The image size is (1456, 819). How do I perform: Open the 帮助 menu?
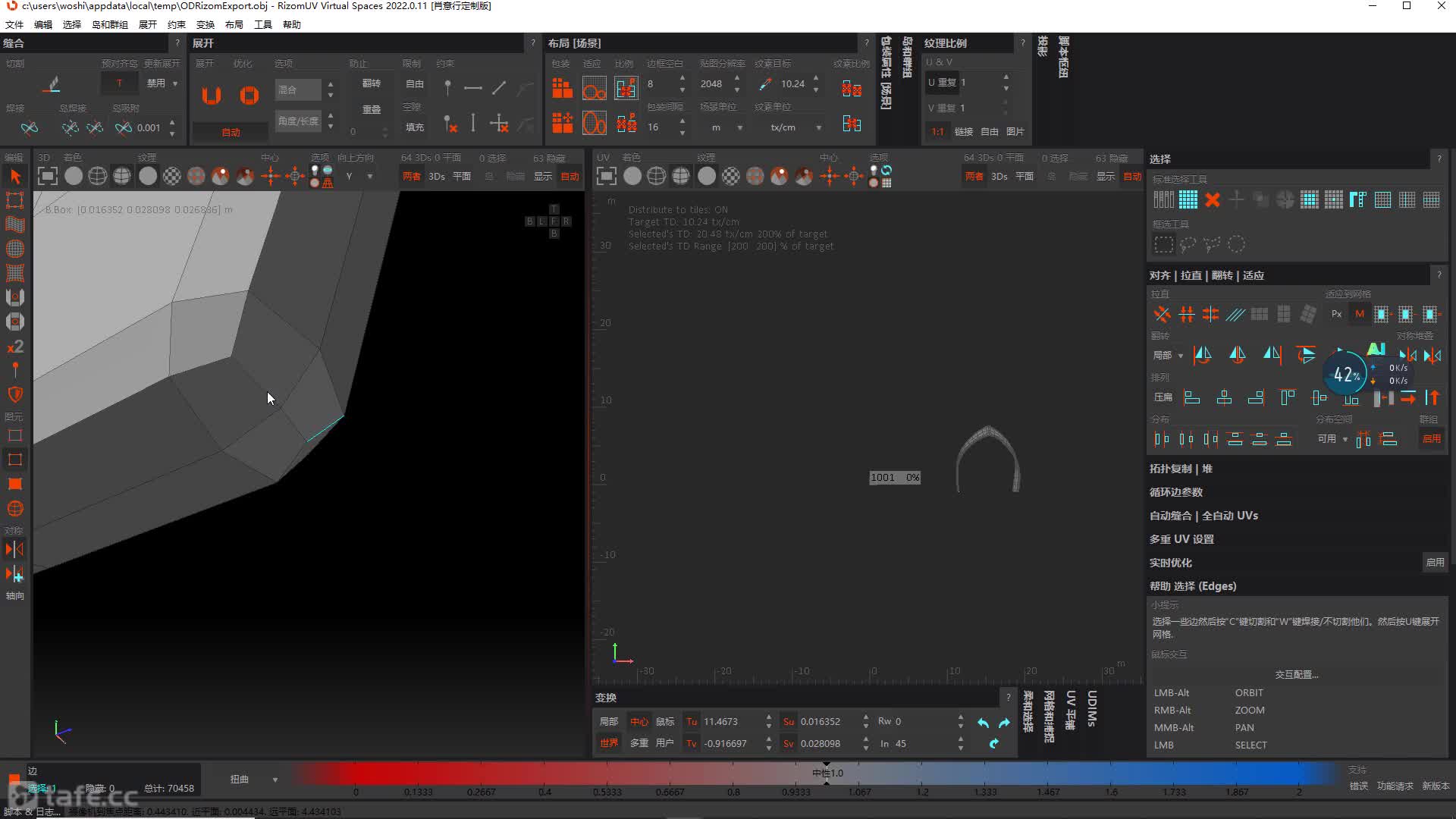tap(292, 24)
